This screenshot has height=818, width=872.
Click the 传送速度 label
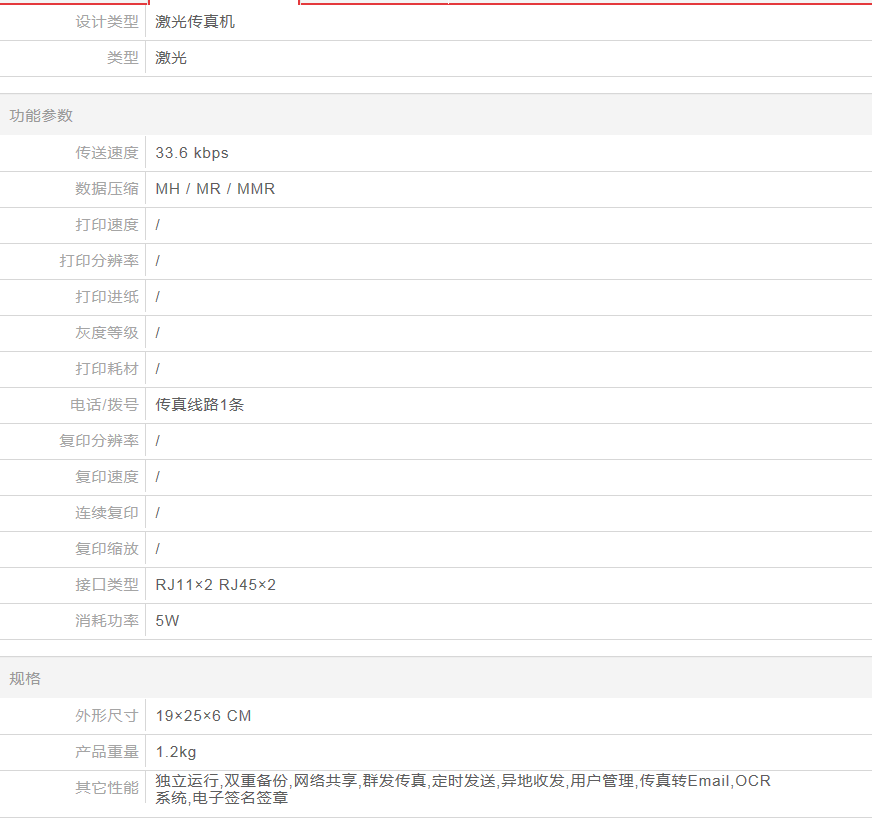[107, 153]
